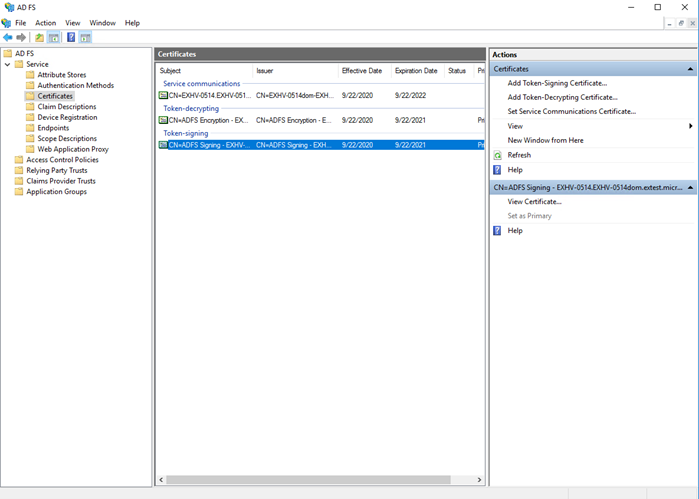The width and height of the screenshot is (699, 499).
Task: Open the View submenu in Actions
Action: click(x=515, y=126)
